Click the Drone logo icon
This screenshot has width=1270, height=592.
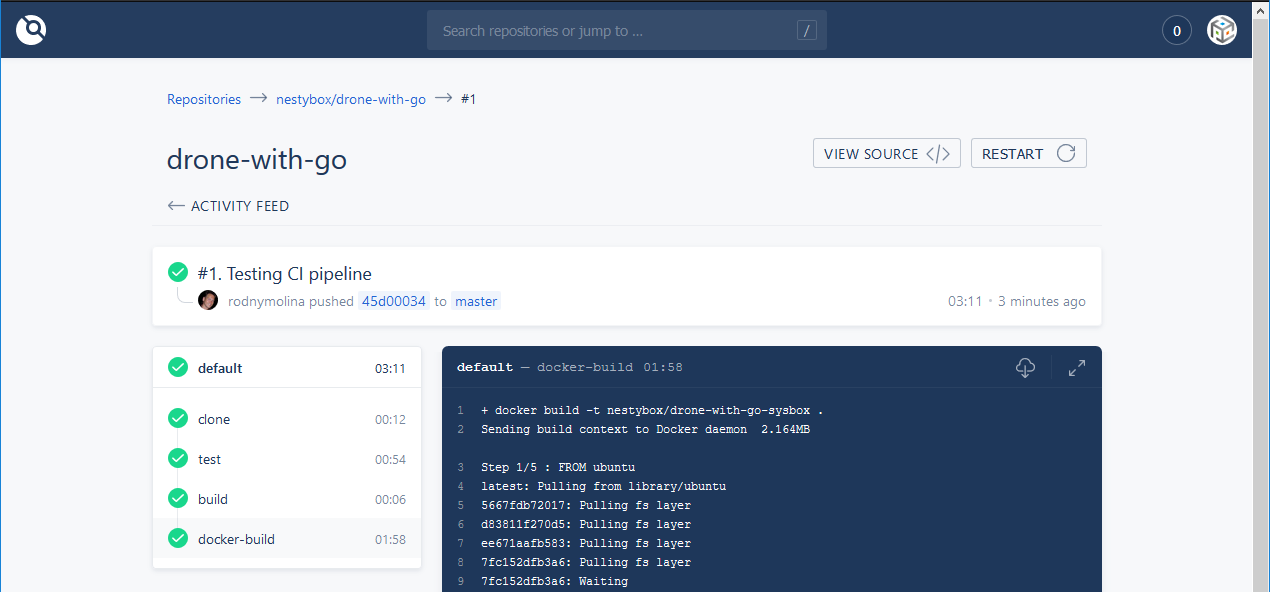pyautogui.click(x=31, y=30)
